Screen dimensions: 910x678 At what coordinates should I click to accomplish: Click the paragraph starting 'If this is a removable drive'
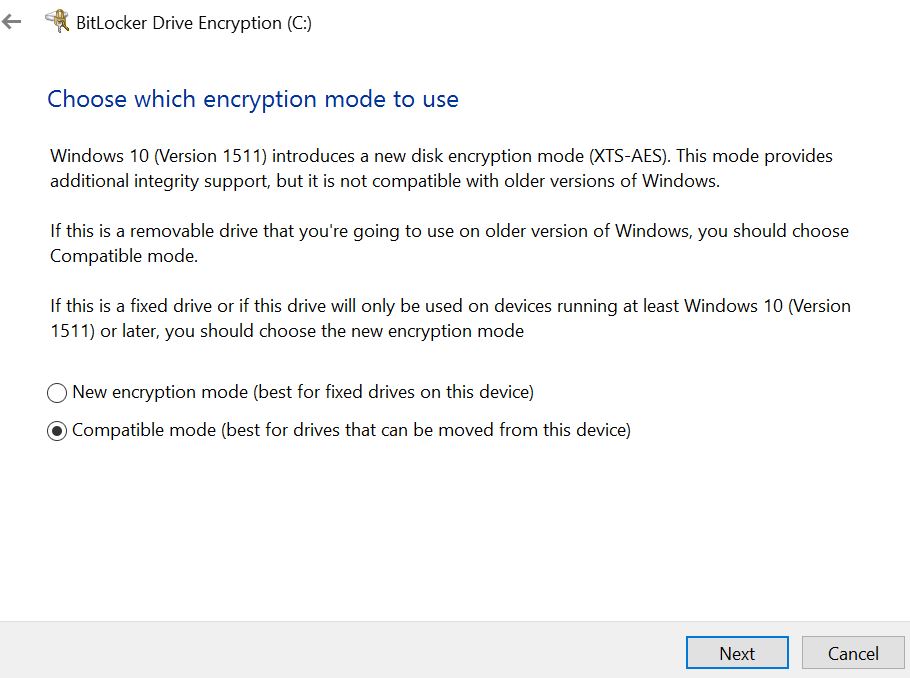coord(449,243)
